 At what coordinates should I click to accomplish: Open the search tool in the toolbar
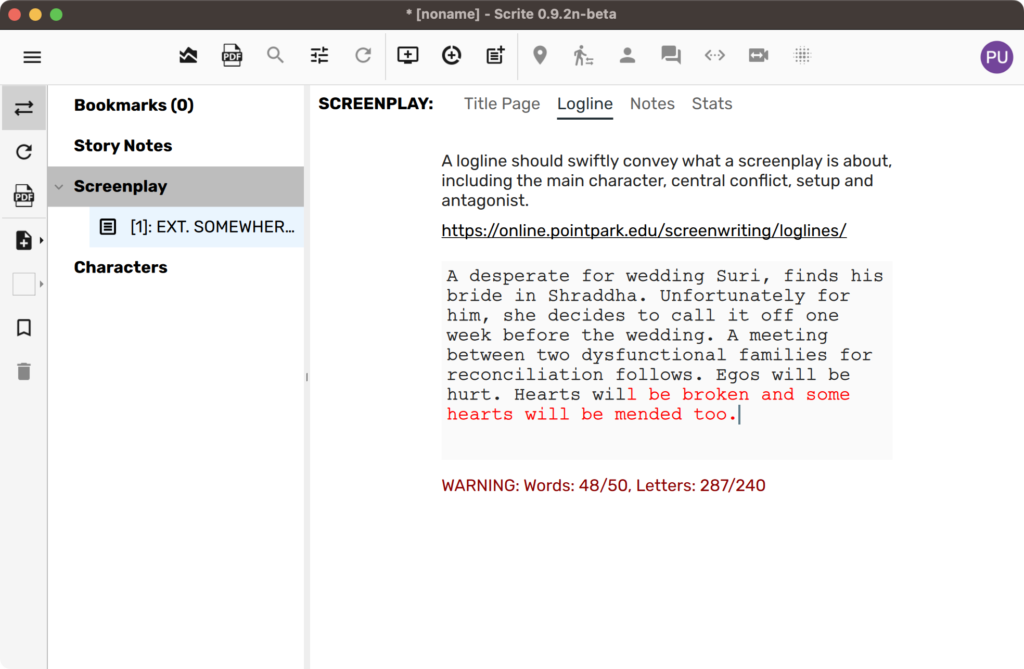click(x=275, y=55)
